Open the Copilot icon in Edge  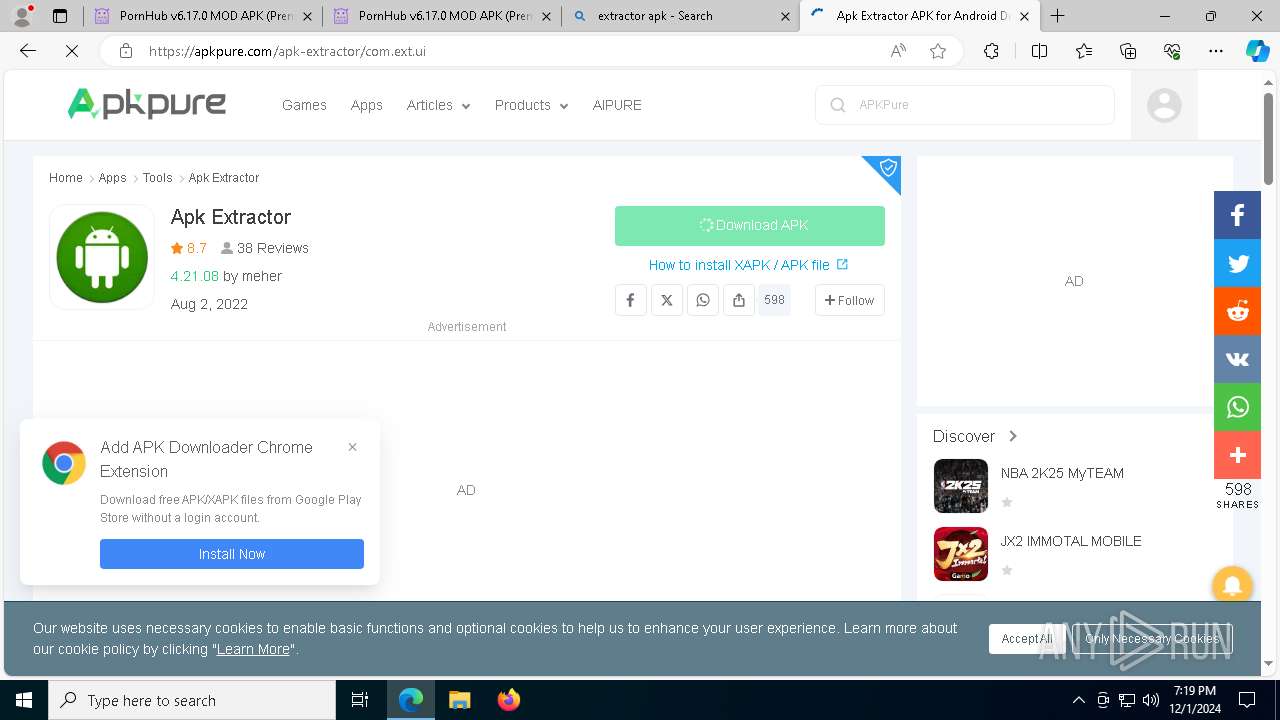coord(1257,51)
